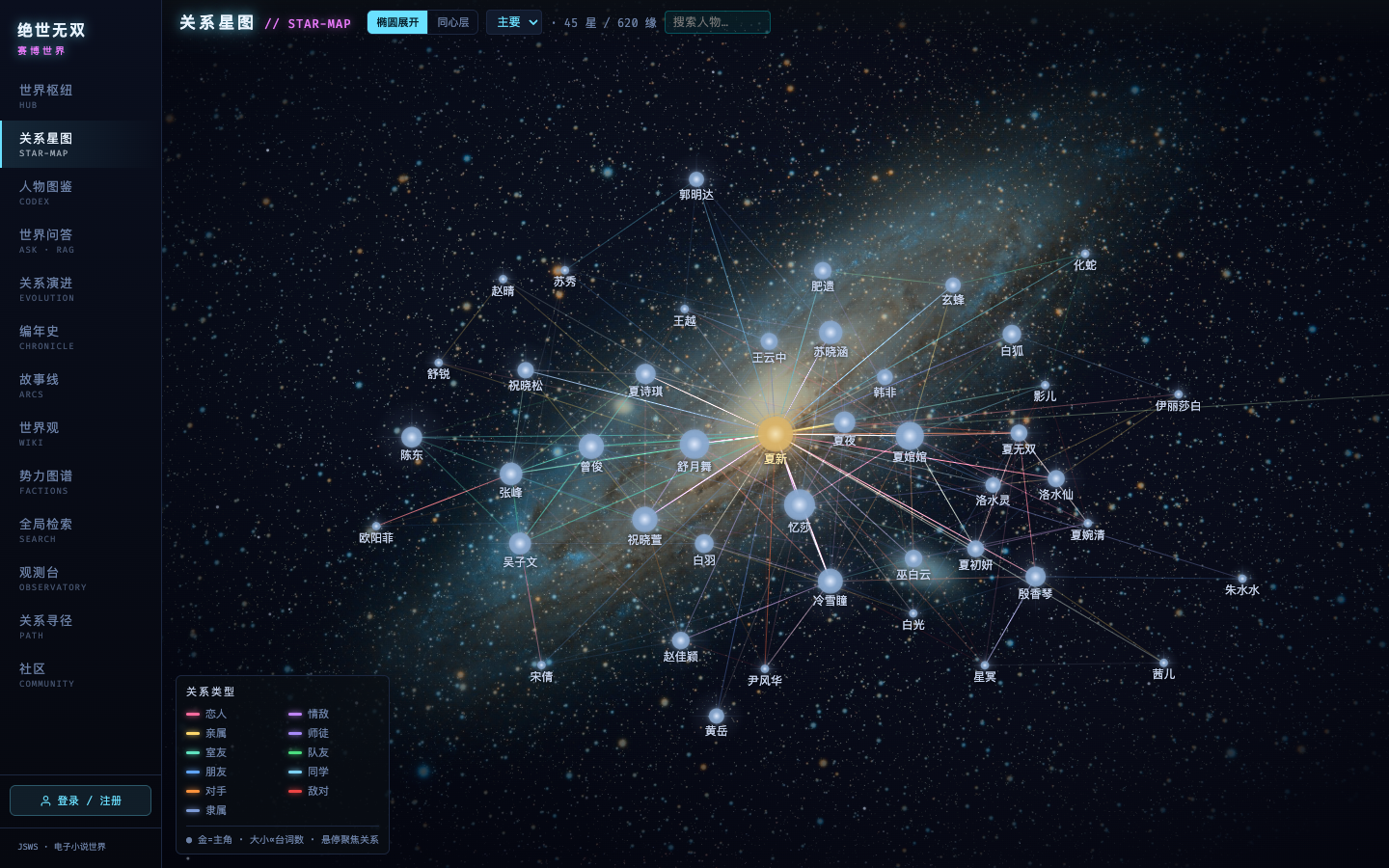Open 人物图鉴 CODEX page
1389x868 pixels.
coord(80,193)
